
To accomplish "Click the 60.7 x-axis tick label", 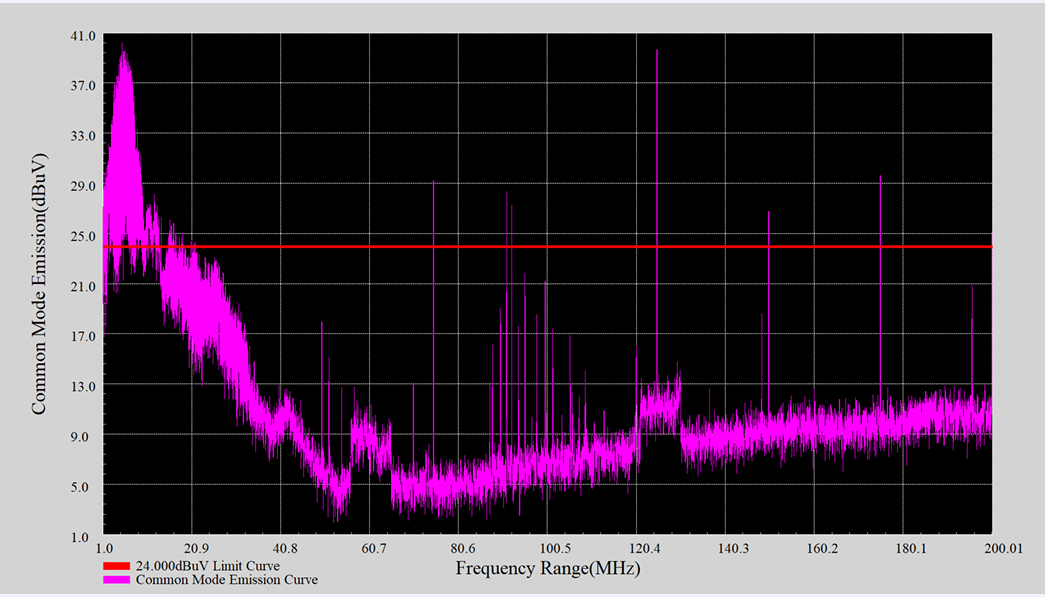I will pos(373,549).
